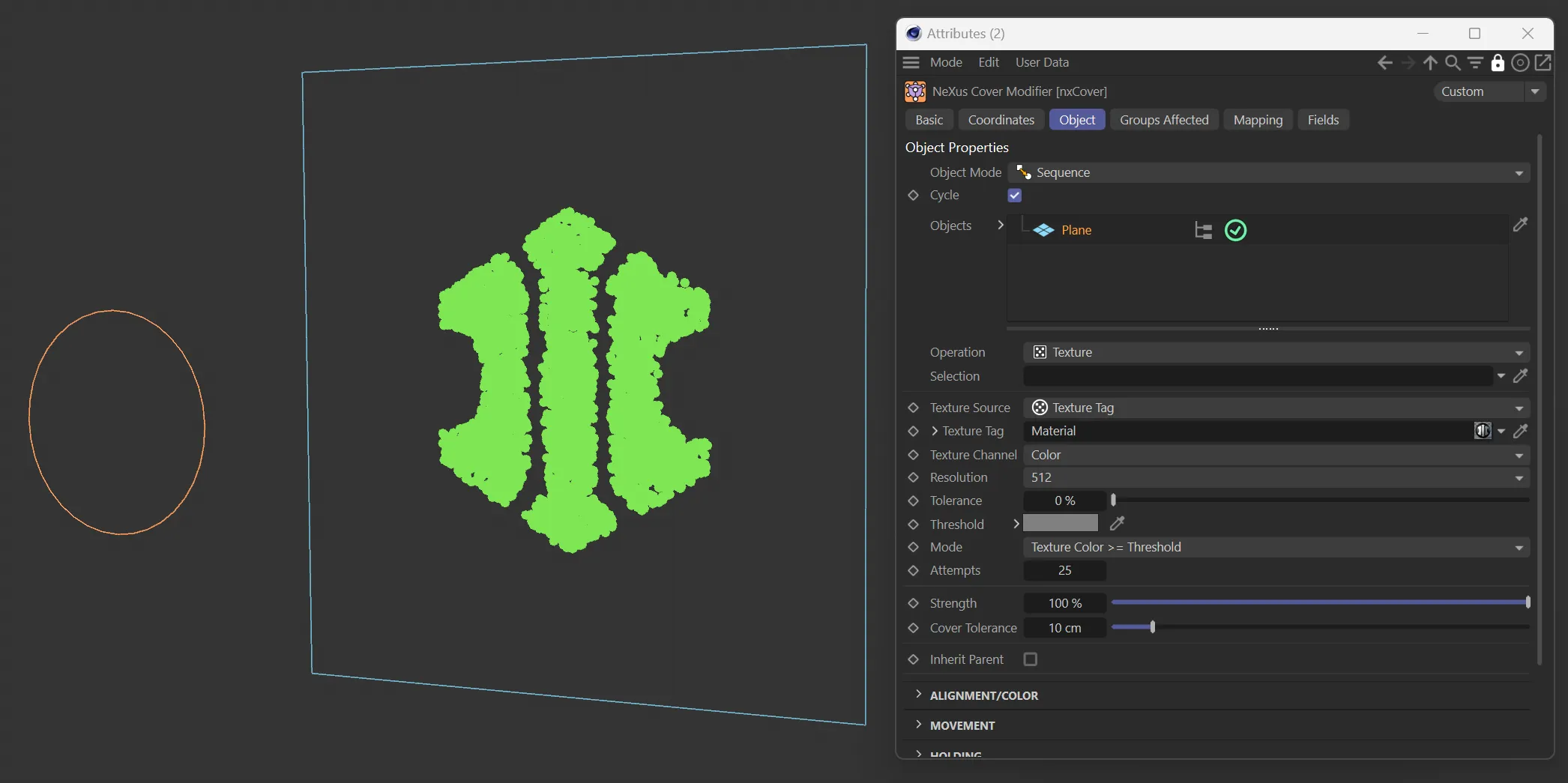
Task: Select the Plane object in Objects list
Action: point(1076,231)
